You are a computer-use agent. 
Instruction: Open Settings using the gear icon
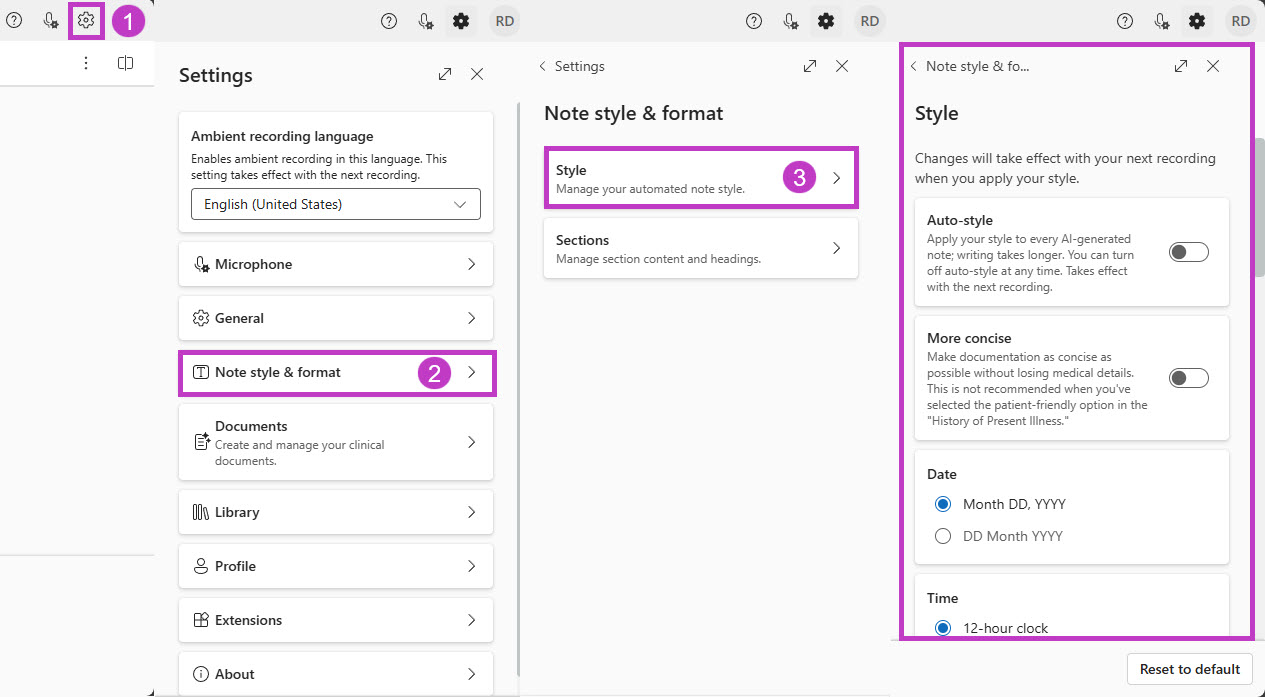tap(86, 20)
